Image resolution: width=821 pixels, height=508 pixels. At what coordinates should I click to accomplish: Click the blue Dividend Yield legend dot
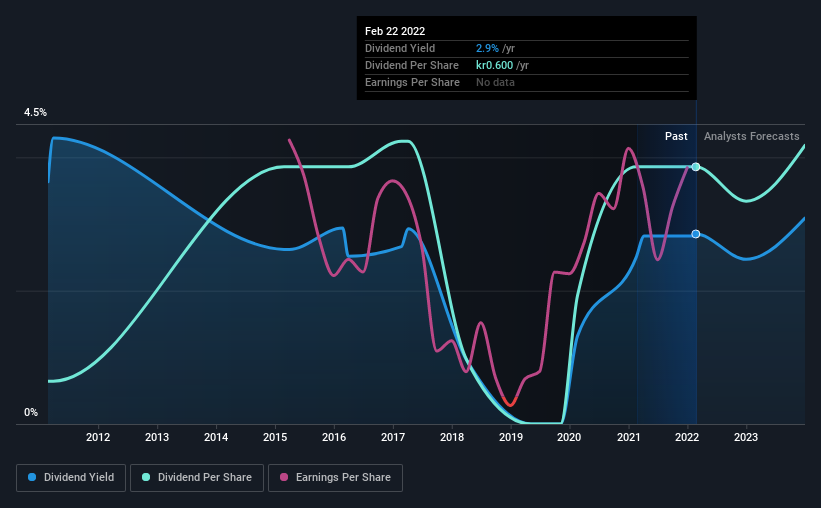(32, 477)
